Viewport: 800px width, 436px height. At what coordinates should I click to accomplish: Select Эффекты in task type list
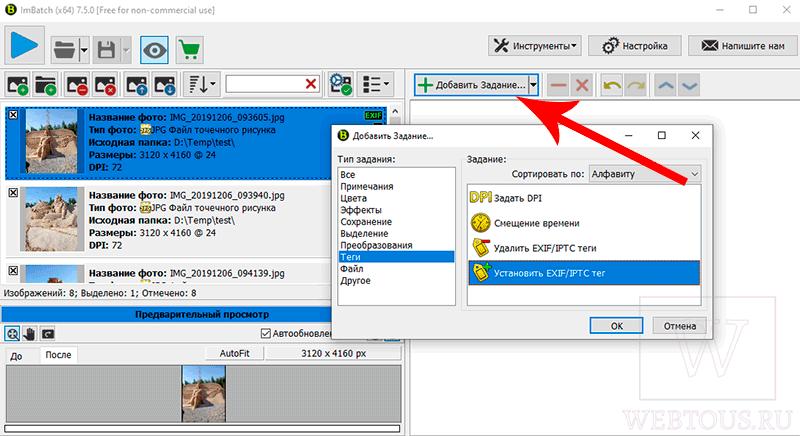361,210
